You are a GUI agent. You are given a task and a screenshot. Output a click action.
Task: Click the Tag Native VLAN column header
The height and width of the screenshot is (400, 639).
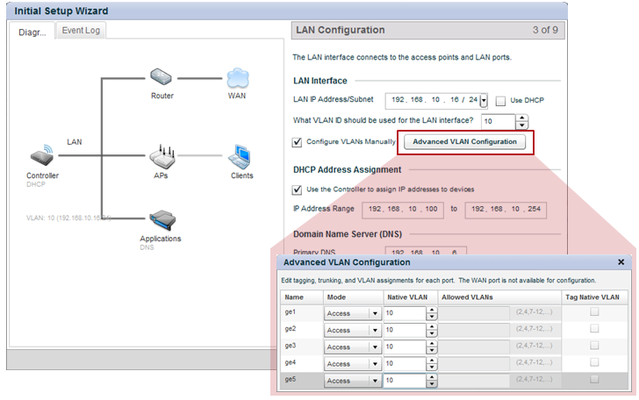coord(594,297)
